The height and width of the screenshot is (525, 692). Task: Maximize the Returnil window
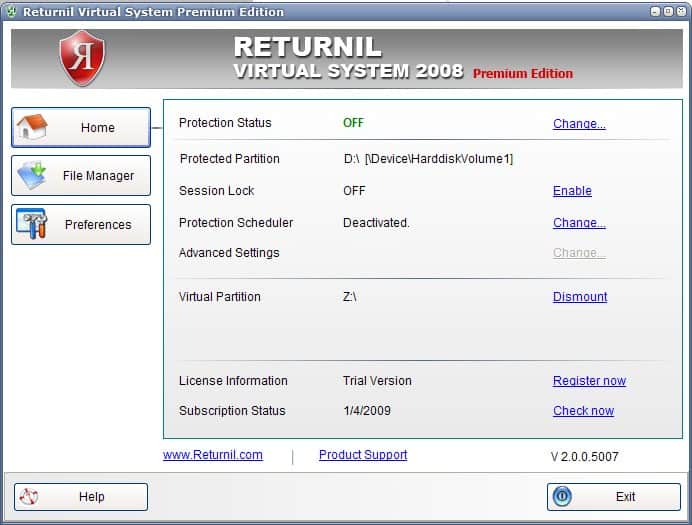[668, 11]
